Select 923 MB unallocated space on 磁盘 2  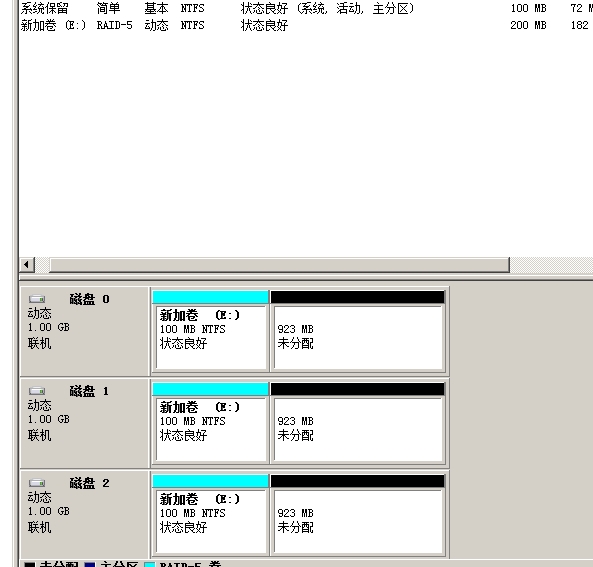pos(358,516)
